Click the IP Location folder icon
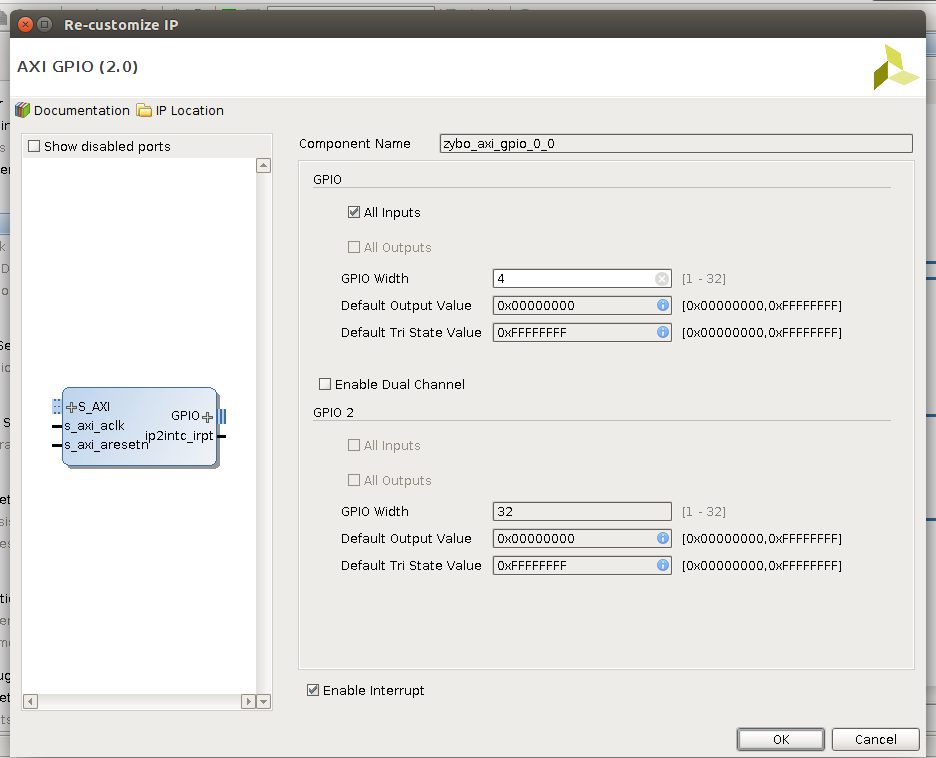The width and height of the screenshot is (936, 758). [144, 110]
